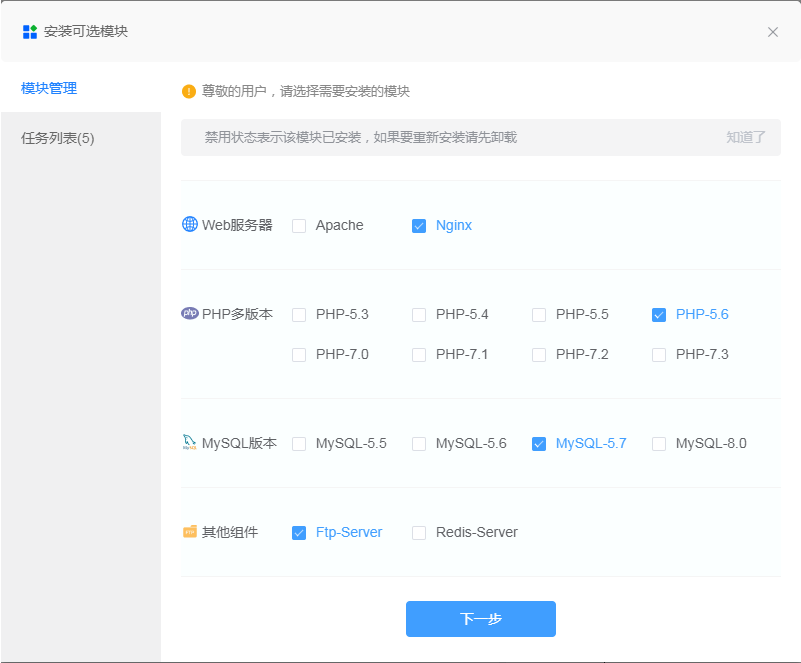Dismiss notice with 知道了 link
801x663 pixels.
(x=746, y=137)
